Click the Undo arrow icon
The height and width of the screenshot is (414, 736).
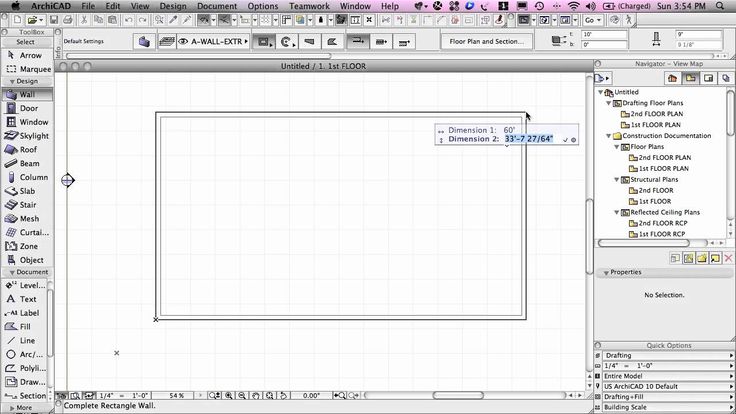(128, 20)
